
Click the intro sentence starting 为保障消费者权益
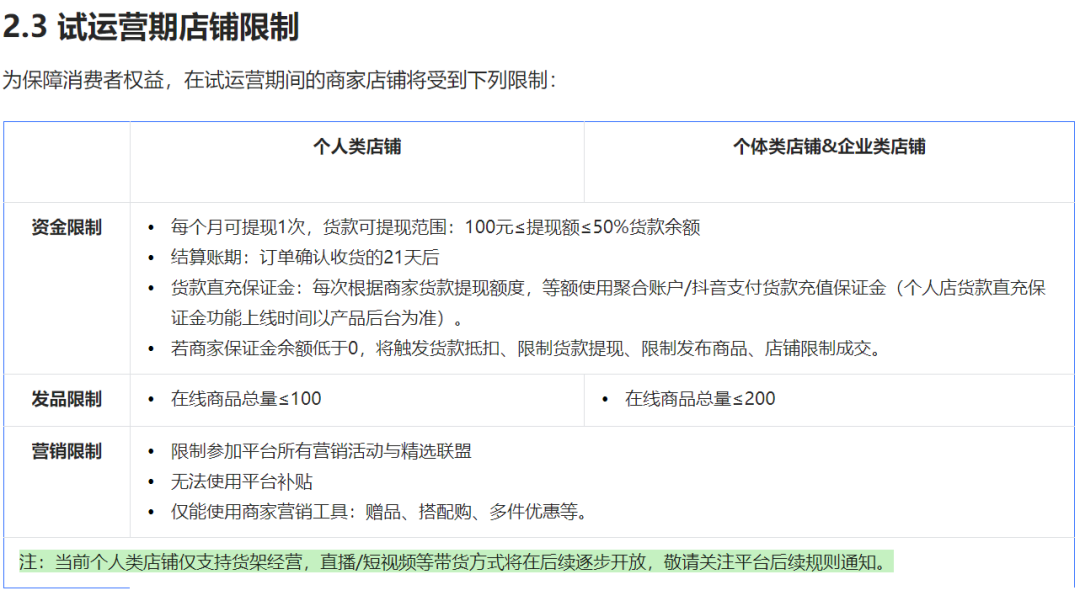[279, 81]
